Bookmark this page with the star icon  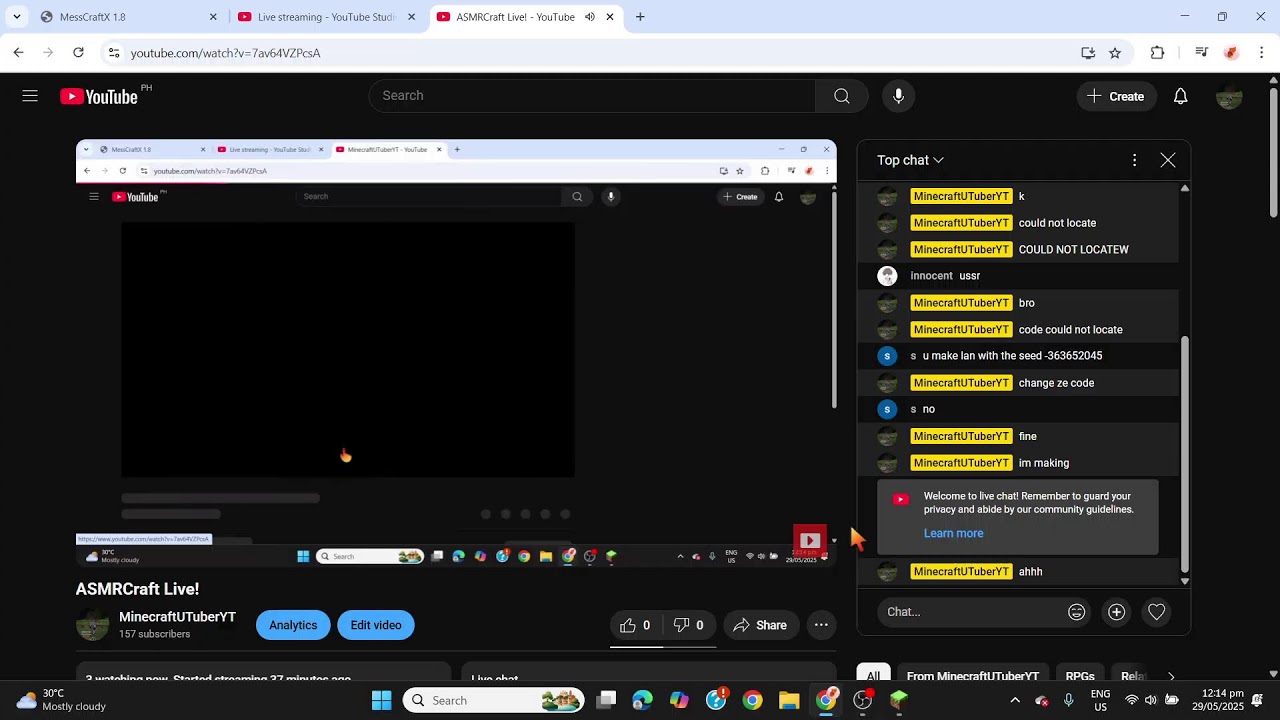point(1115,53)
